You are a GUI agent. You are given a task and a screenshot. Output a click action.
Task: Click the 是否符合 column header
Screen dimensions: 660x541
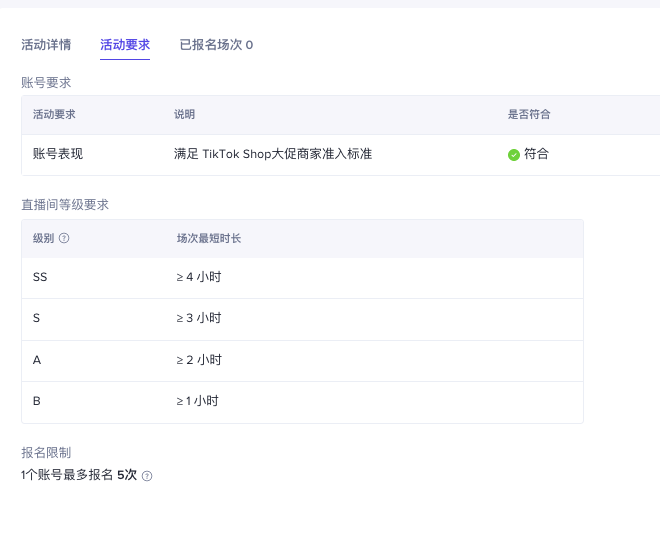pyautogui.click(x=529, y=115)
